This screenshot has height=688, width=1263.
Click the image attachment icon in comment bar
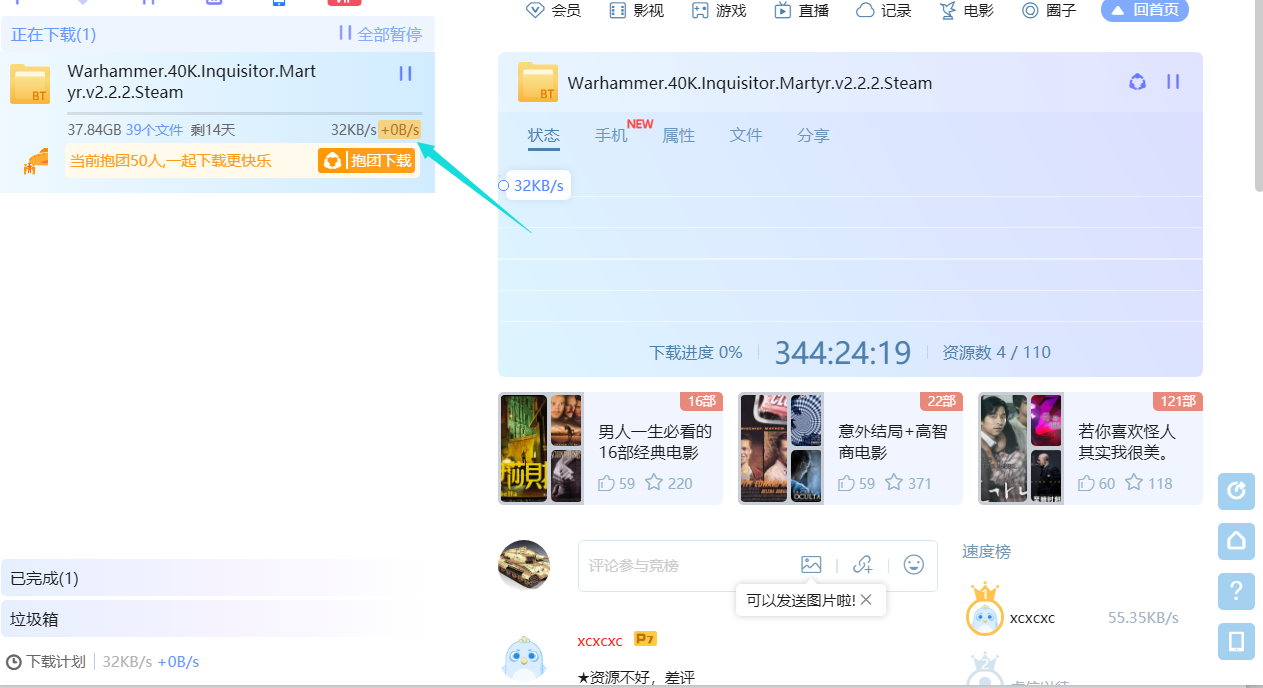click(x=811, y=564)
